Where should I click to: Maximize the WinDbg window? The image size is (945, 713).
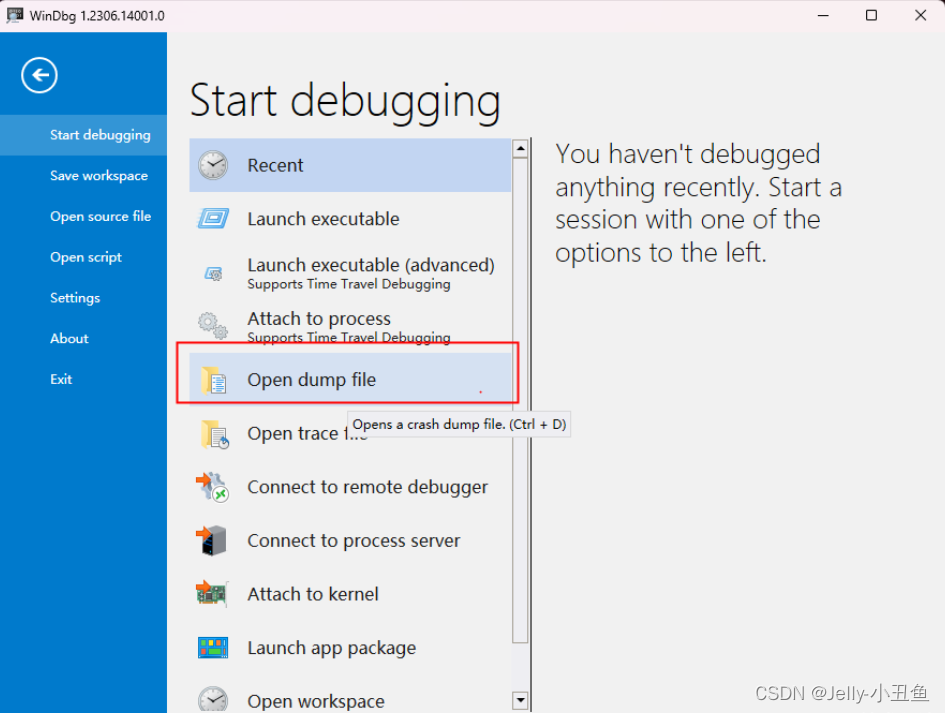(x=871, y=15)
